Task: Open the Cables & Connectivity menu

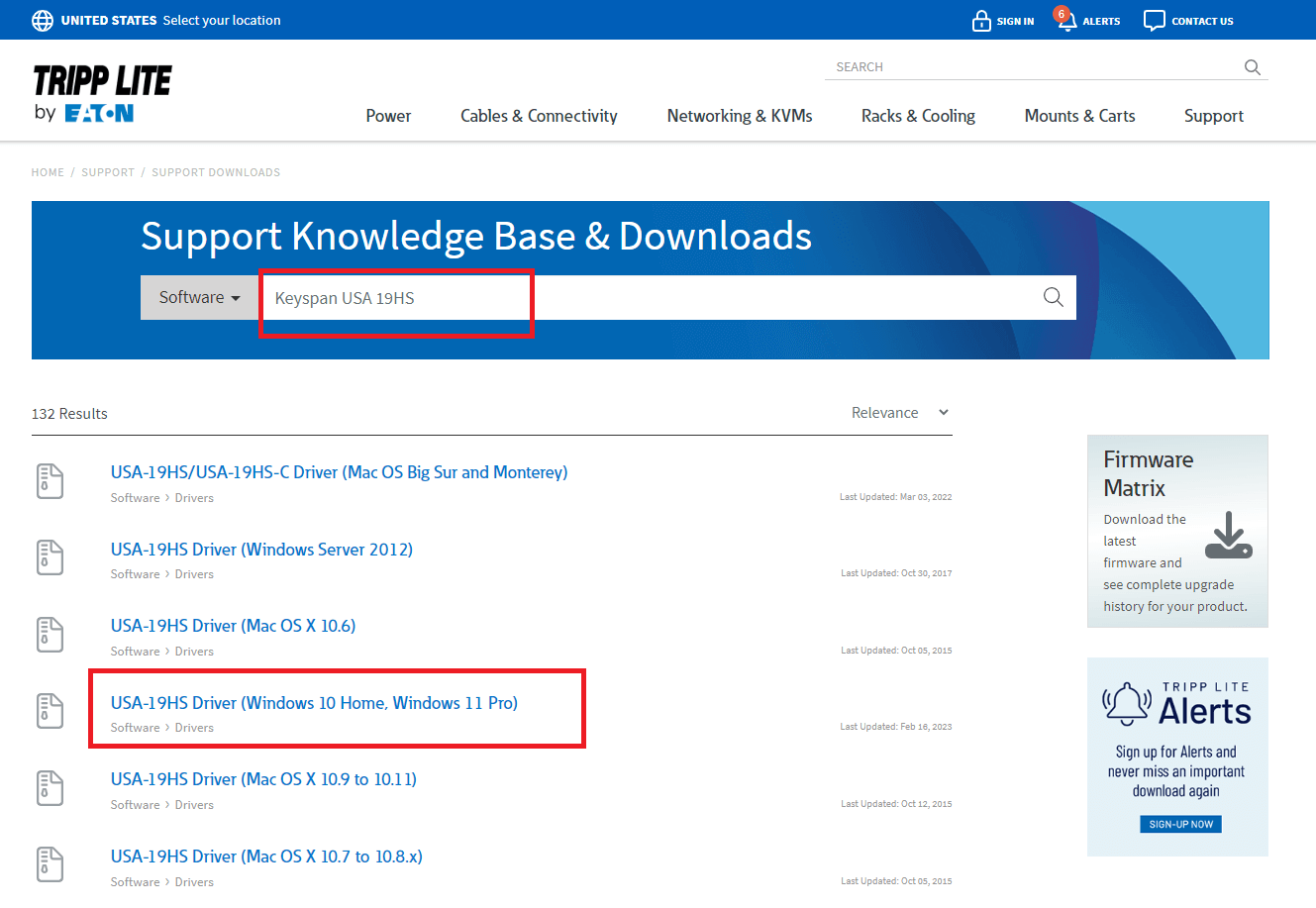Action: (539, 116)
